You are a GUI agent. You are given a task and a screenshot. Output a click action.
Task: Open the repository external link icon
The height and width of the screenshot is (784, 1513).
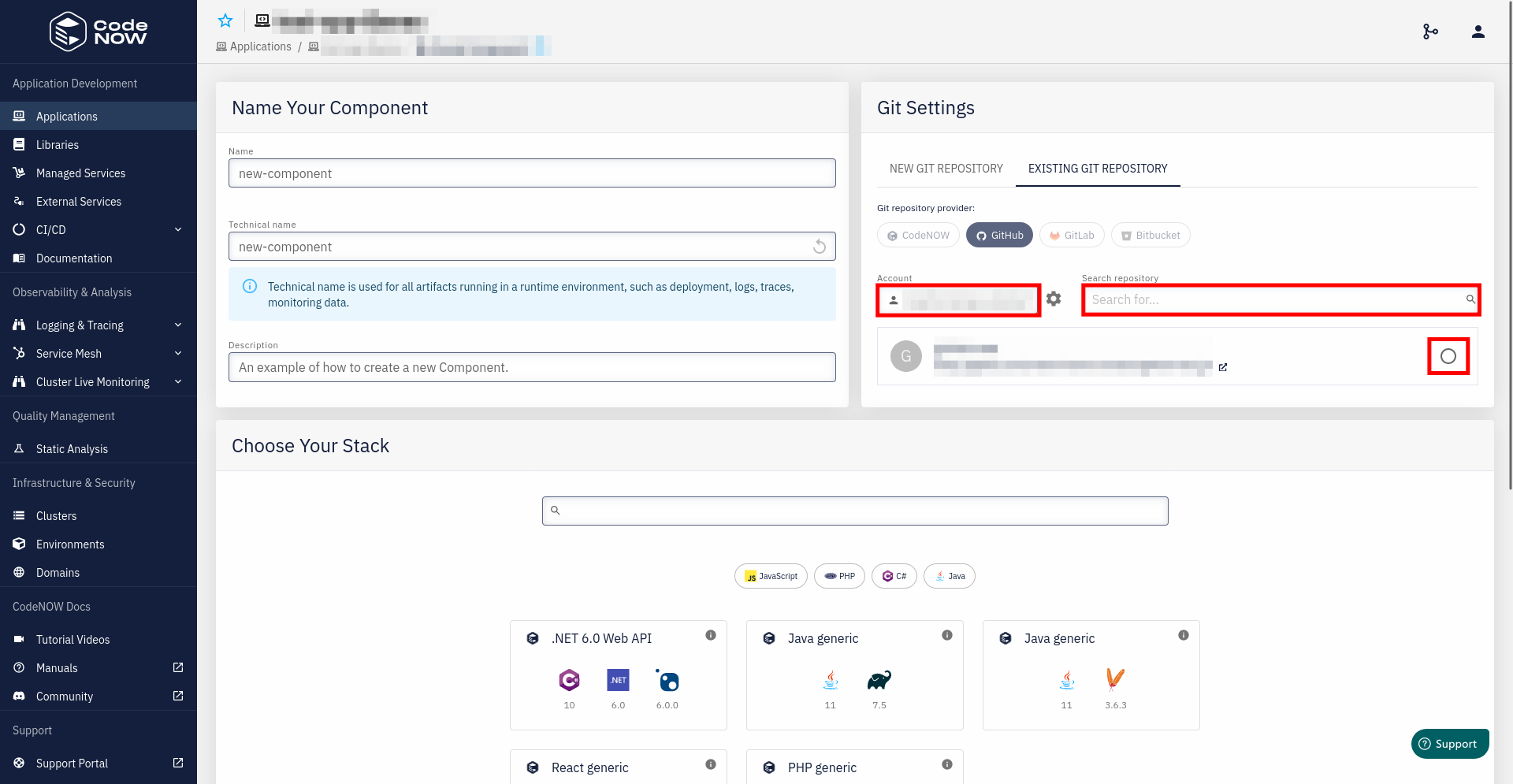[x=1223, y=367]
